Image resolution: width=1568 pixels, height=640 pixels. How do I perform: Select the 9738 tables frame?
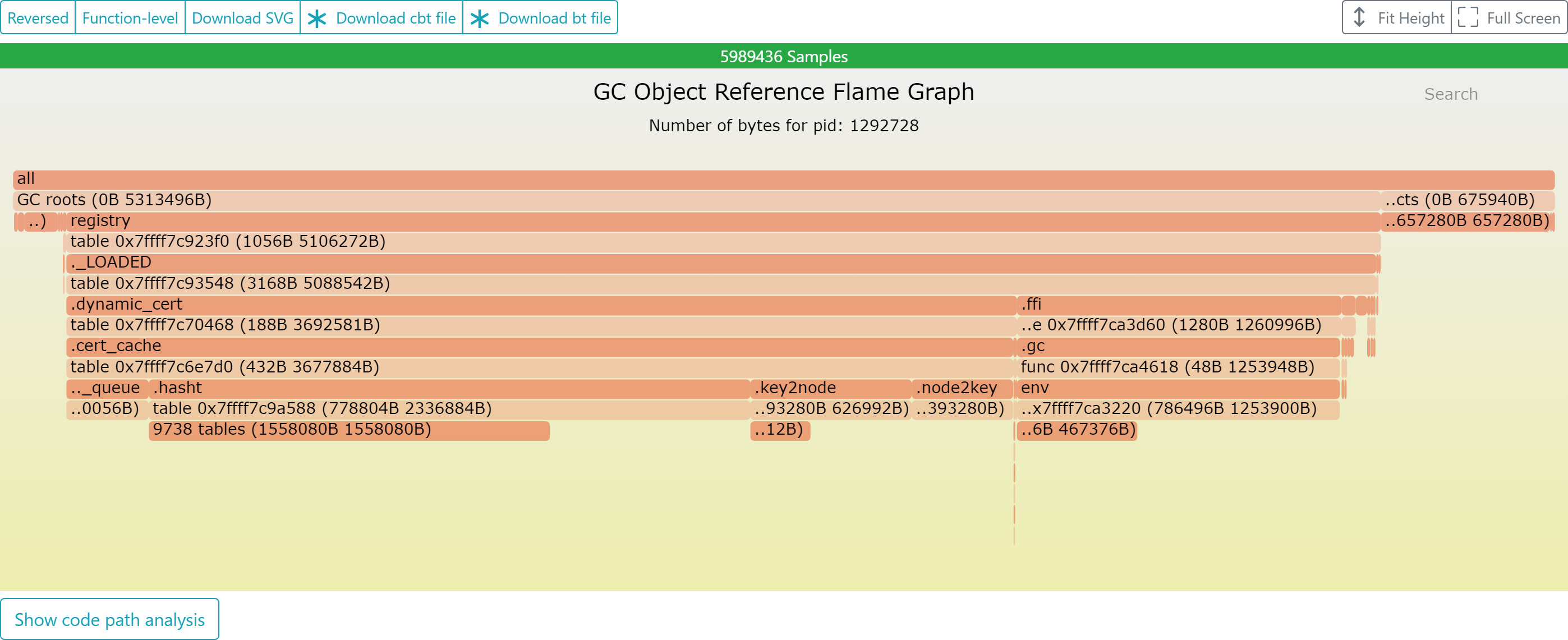pyautogui.click(x=350, y=430)
